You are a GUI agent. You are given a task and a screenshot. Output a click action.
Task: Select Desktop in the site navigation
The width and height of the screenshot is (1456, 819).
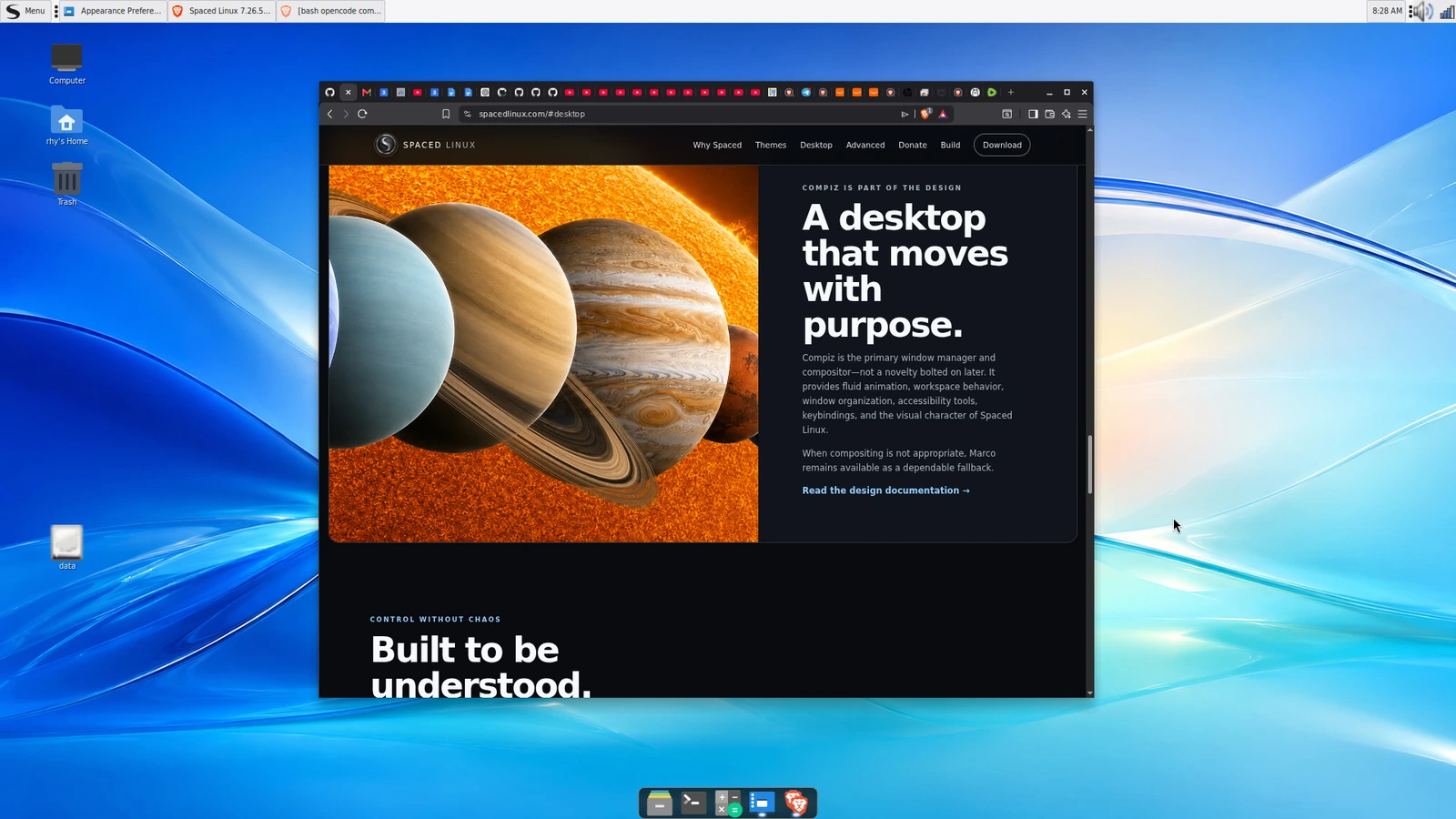(x=816, y=145)
